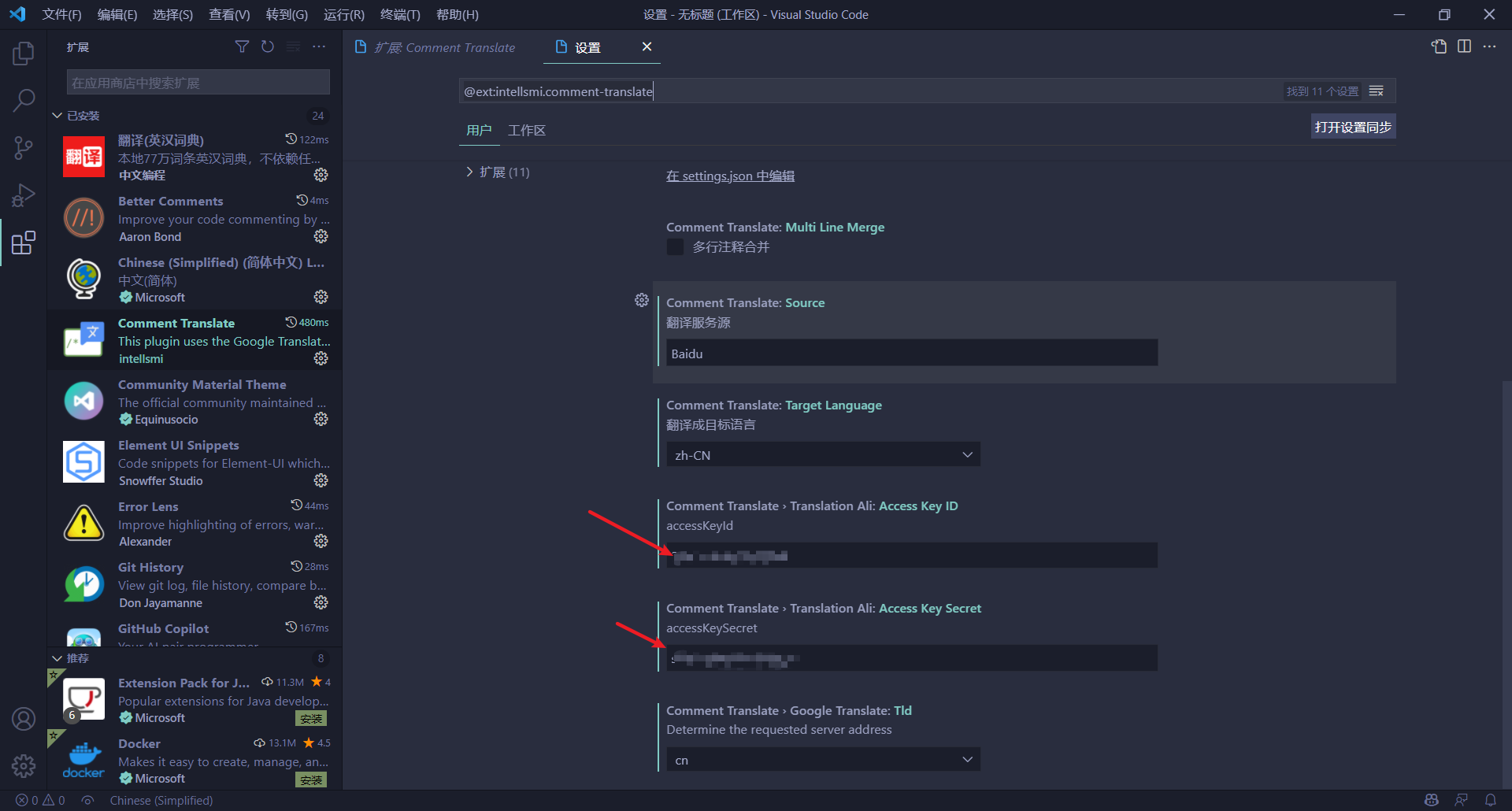Filter extensions using the funnel icon
Screen dimensions: 1512x811
242,47
